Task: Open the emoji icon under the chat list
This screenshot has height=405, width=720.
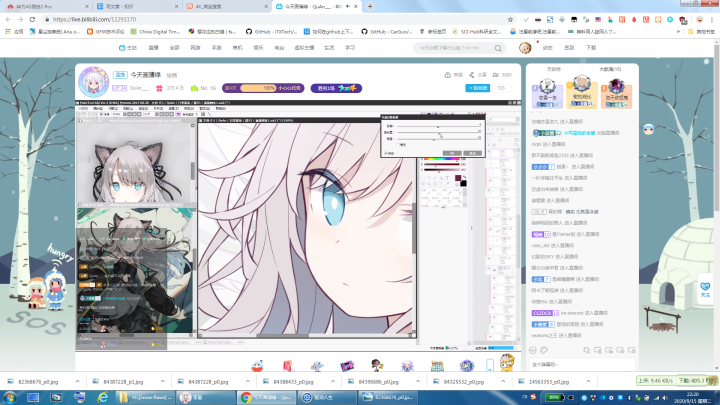Action: tap(533, 350)
